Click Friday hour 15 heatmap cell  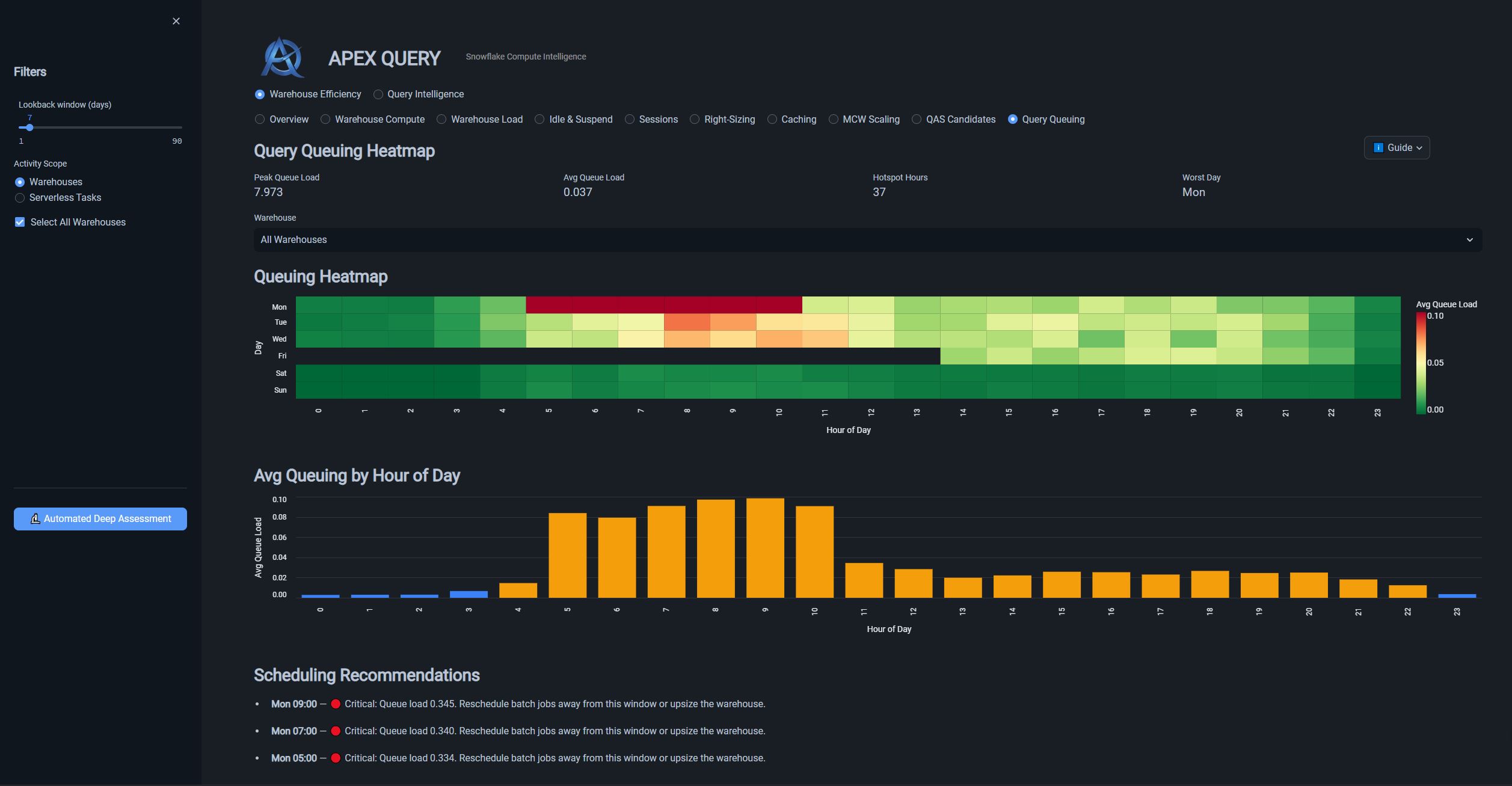click(1009, 356)
